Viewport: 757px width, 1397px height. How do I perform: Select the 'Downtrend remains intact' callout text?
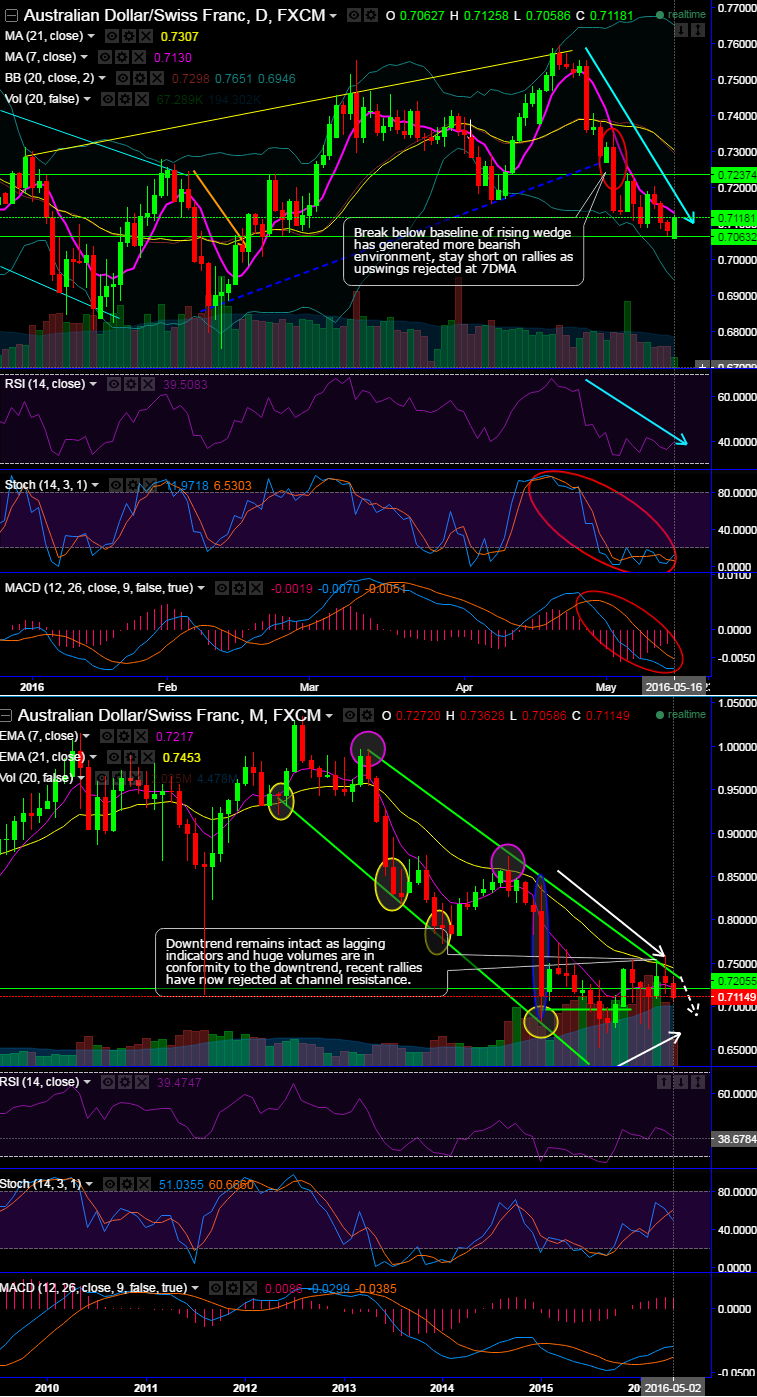(x=301, y=962)
